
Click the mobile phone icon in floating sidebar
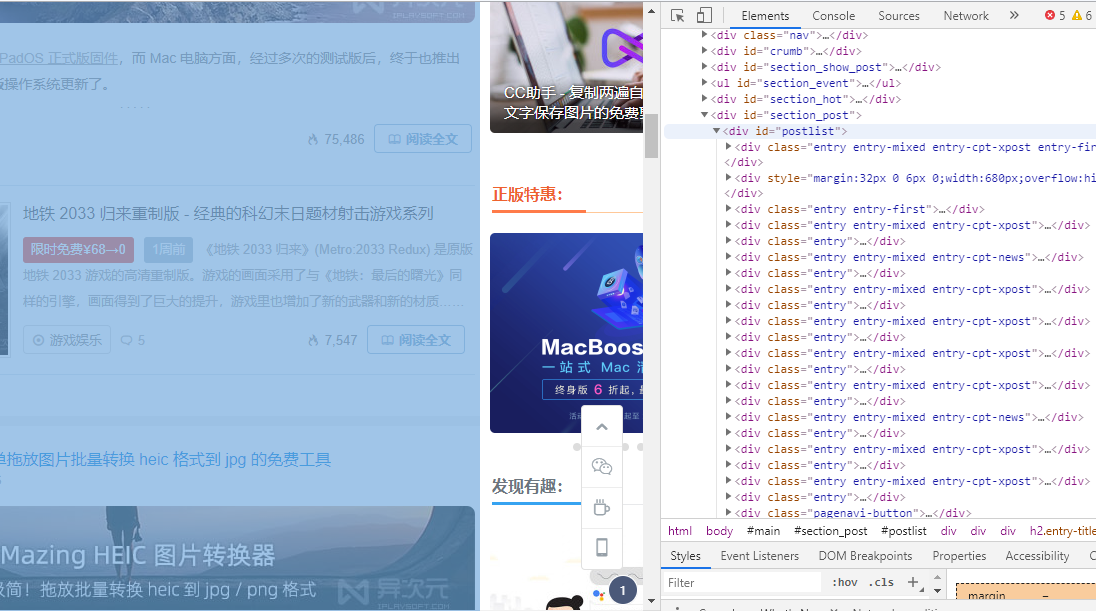[602, 547]
